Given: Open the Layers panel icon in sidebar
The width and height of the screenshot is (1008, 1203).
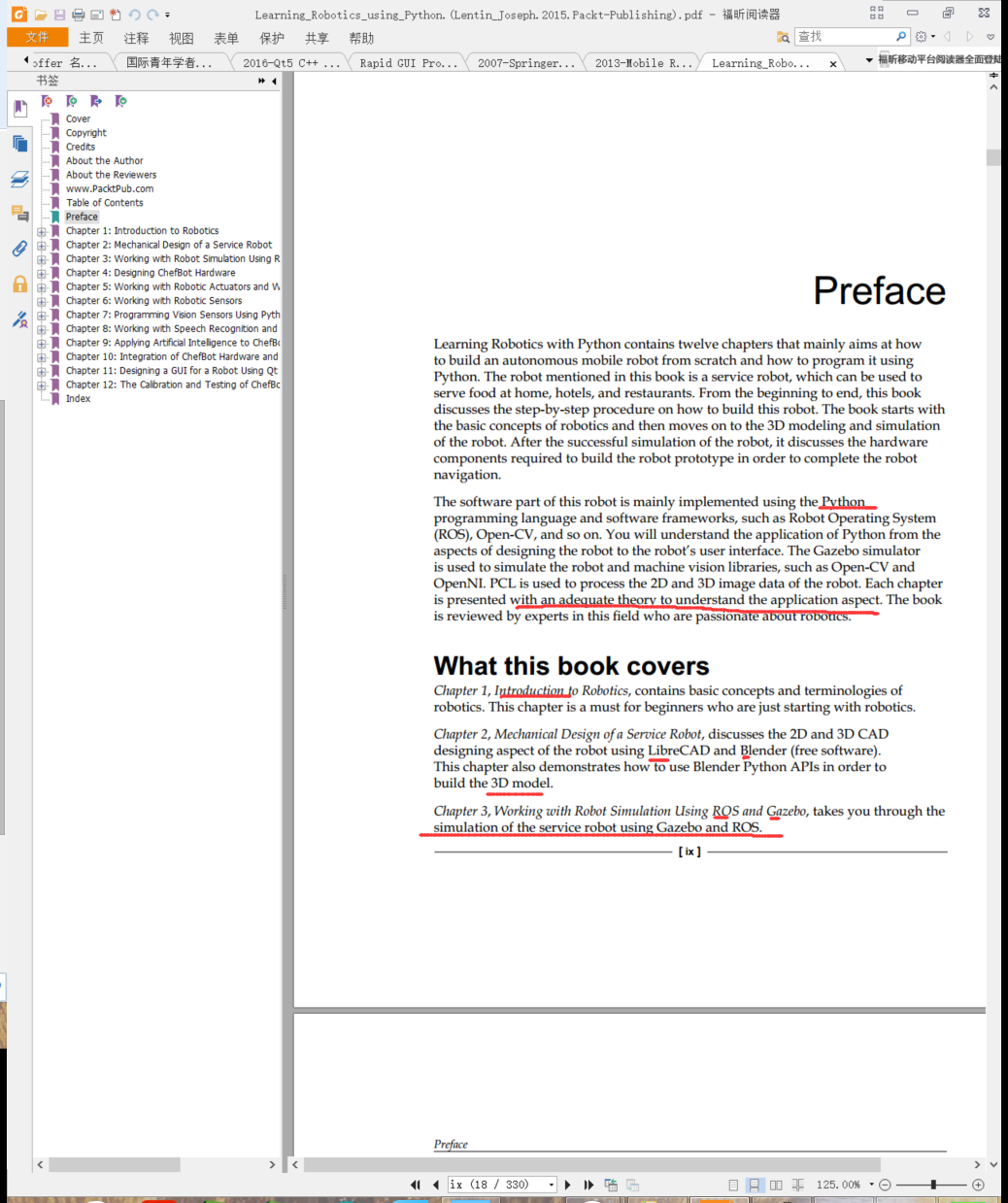Looking at the screenshot, I should pyautogui.click(x=19, y=180).
